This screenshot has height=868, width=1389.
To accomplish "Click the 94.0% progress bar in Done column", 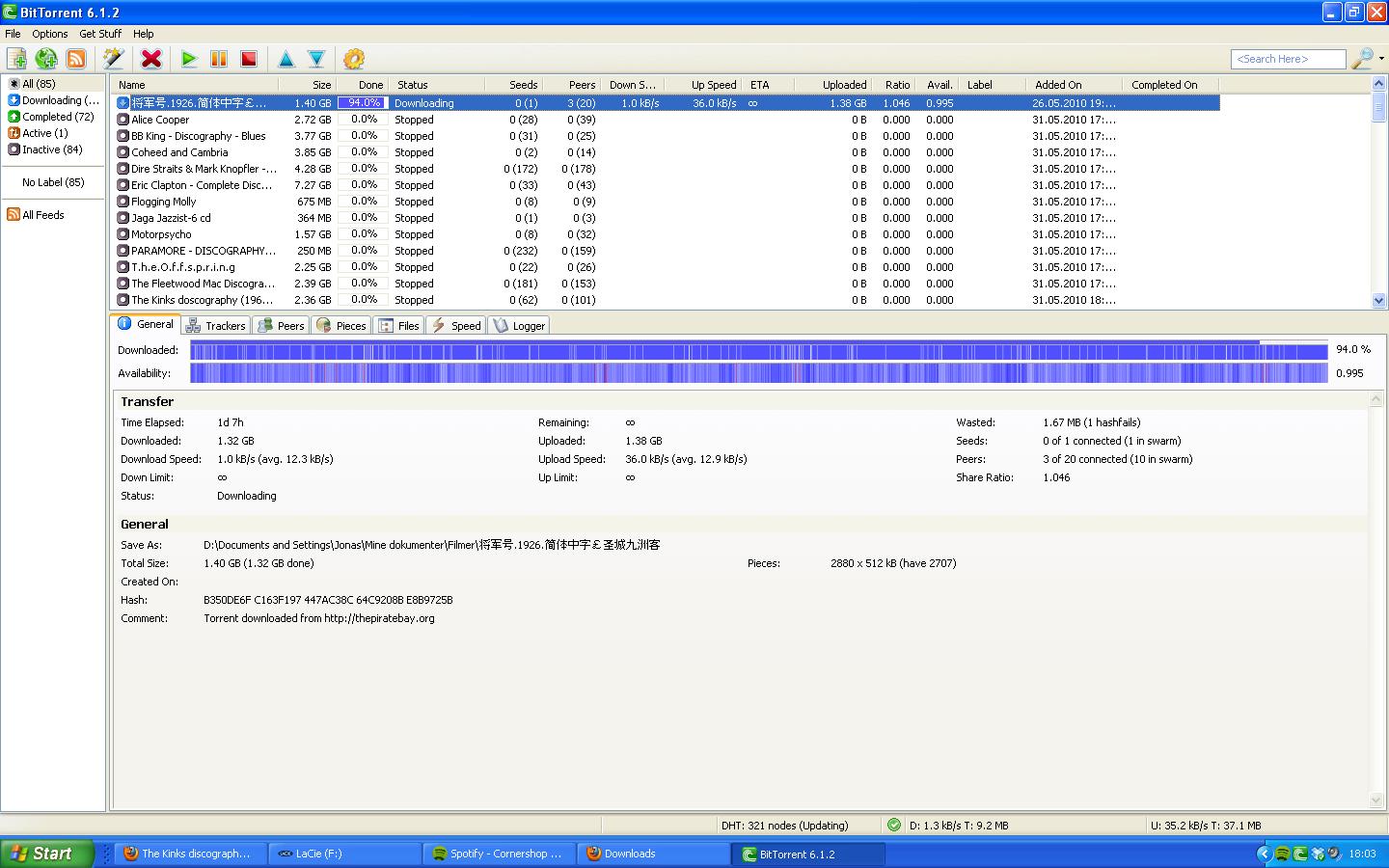I will click(363, 102).
